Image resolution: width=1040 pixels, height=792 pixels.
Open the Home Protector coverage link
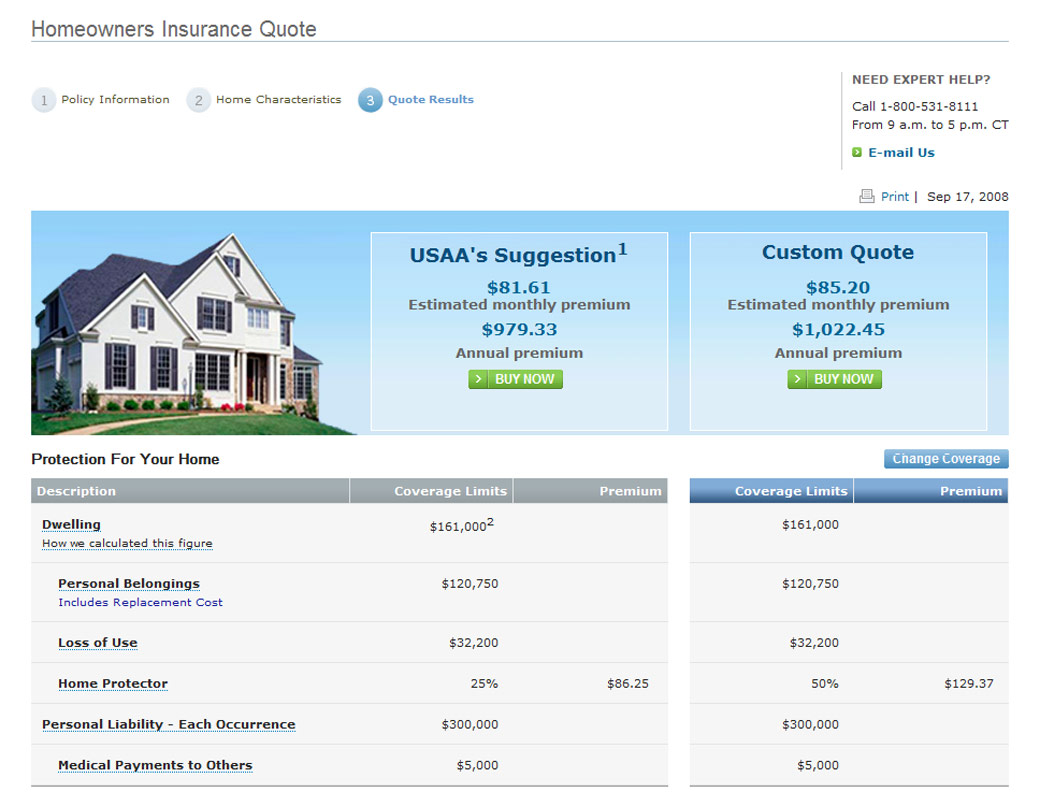[113, 684]
